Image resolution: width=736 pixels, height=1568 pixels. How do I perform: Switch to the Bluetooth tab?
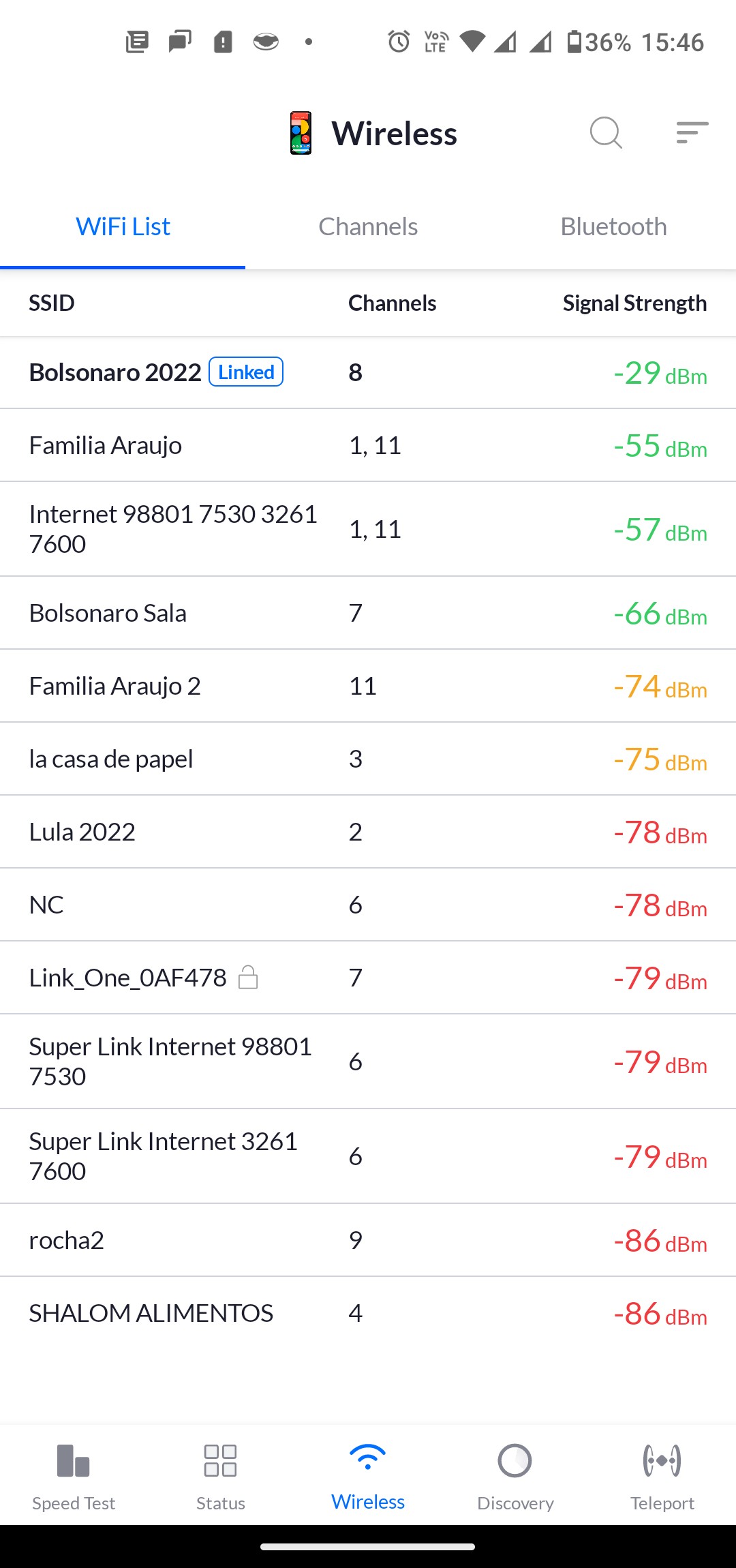613,227
